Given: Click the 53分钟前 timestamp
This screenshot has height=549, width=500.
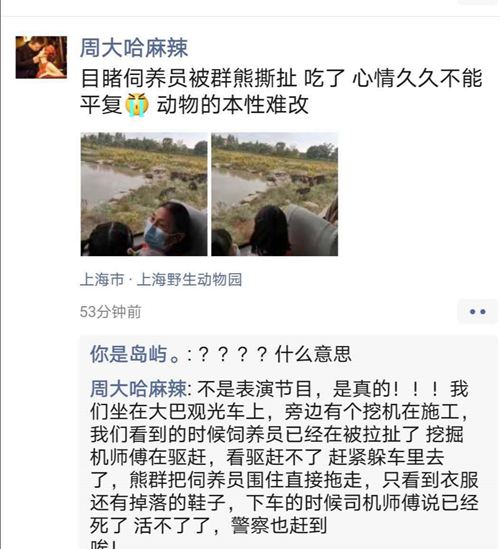Looking at the screenshot, I should (110, 312).
